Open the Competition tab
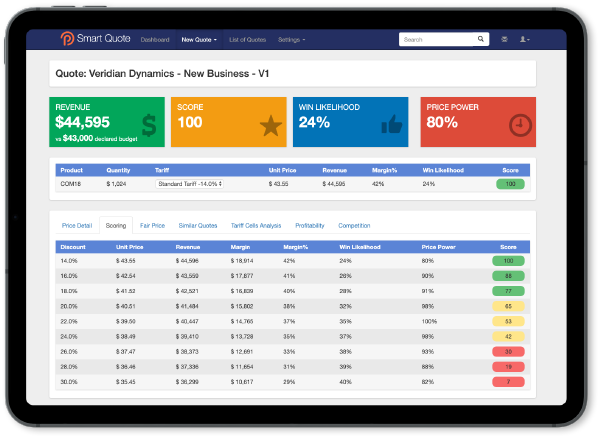This screenshot has height=438, width=600. 354,225
